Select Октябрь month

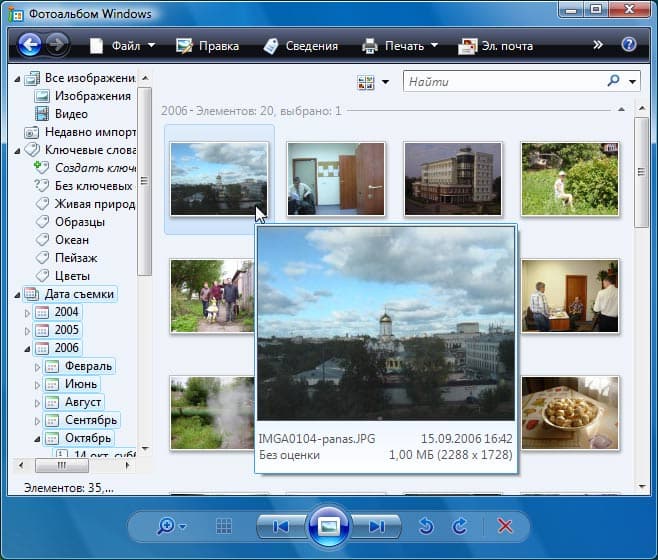88,438
